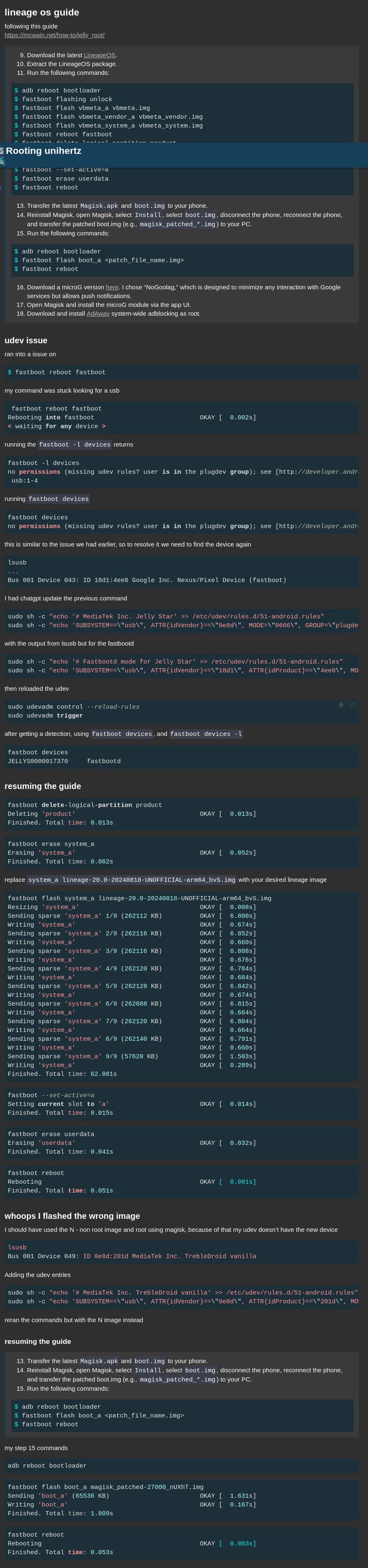Image resolution: width=368 pixels, height=1568 pixels.
Task: Click the 'lineage os guide' heading
Action: point(41,12)
